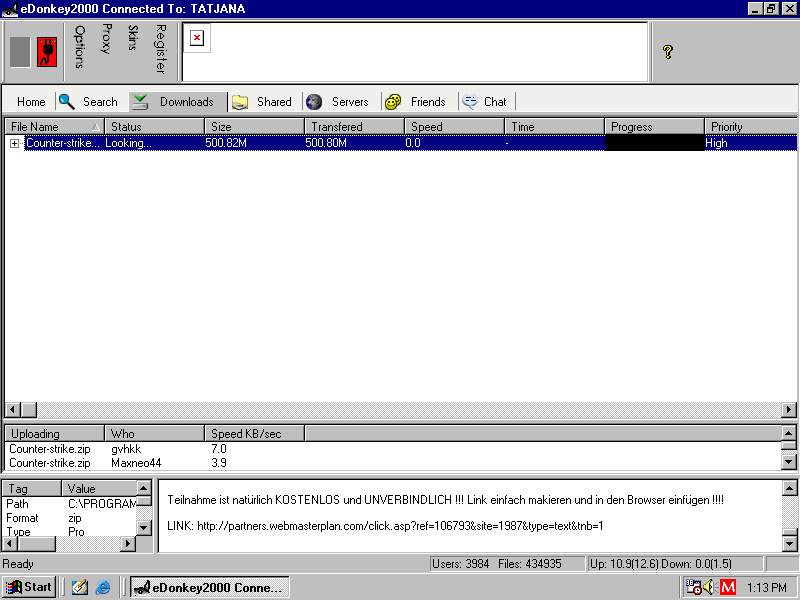
Task: Sort downloads by Status column
Action: click(x=155, y=126)
